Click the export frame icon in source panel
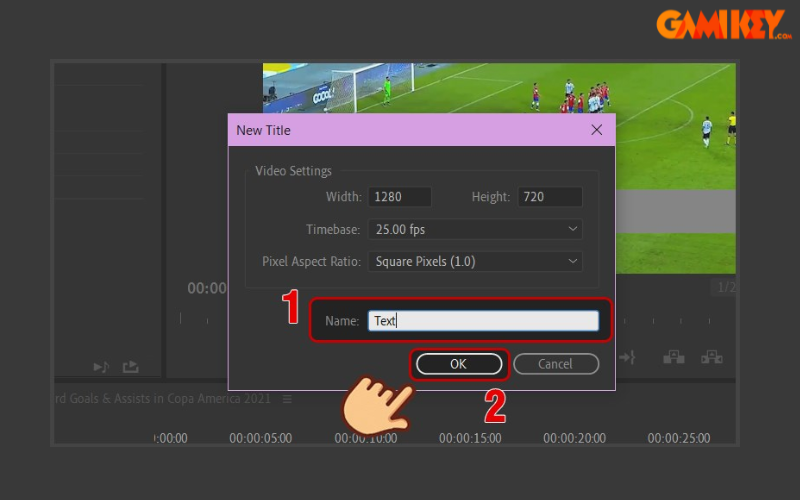Image resolution: width=800 pixels, height=500 pixels. (131, 366)
